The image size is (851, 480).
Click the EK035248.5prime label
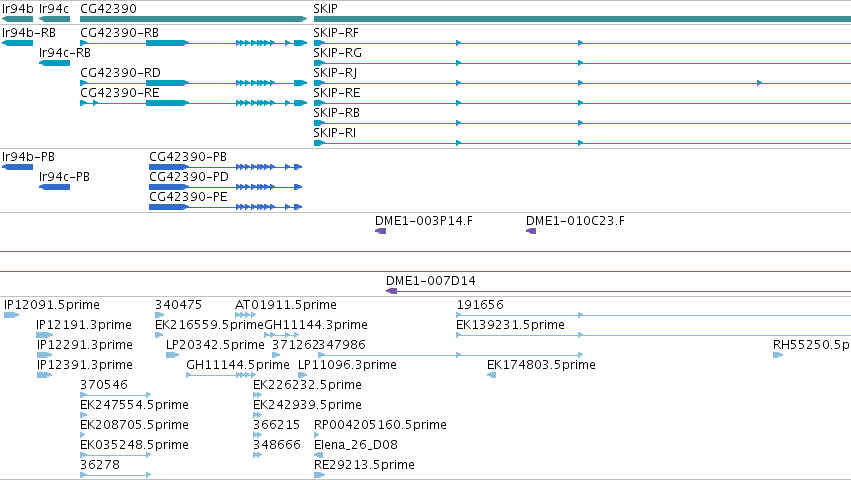(135, 445)
